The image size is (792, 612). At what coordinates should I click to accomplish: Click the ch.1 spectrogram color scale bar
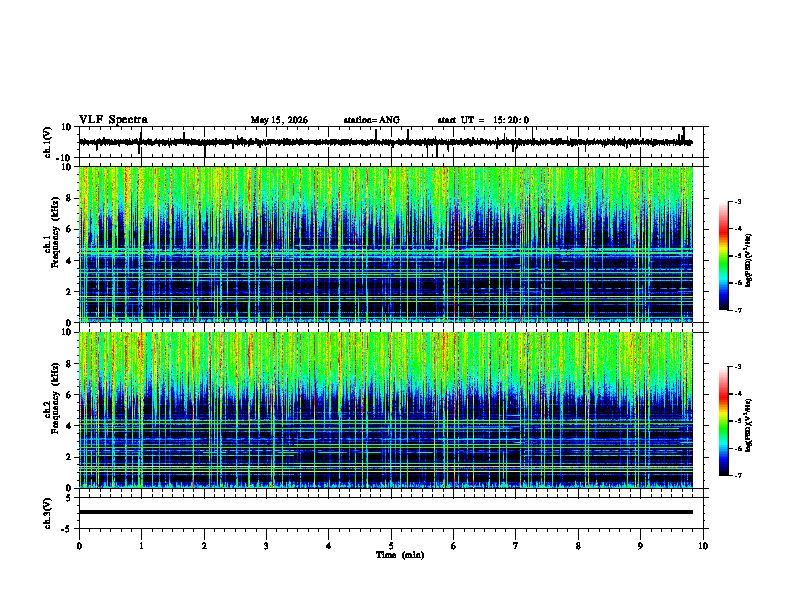click(723, 256)
